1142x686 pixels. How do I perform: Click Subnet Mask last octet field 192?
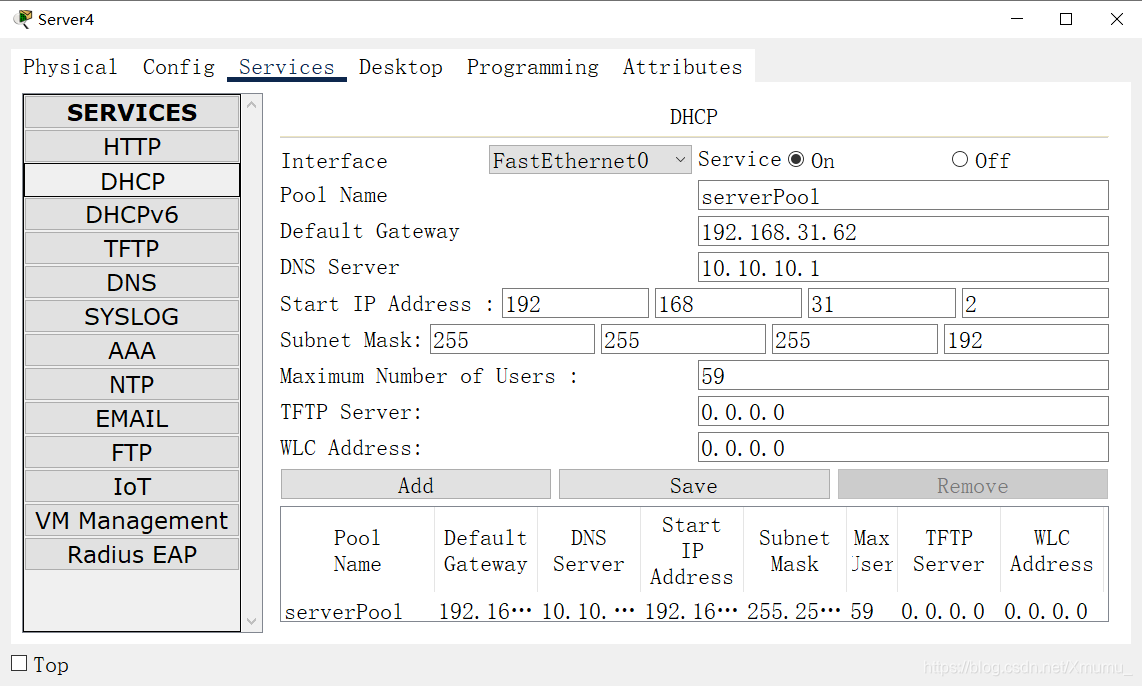pyautogui.click(x=1026, y=340)
